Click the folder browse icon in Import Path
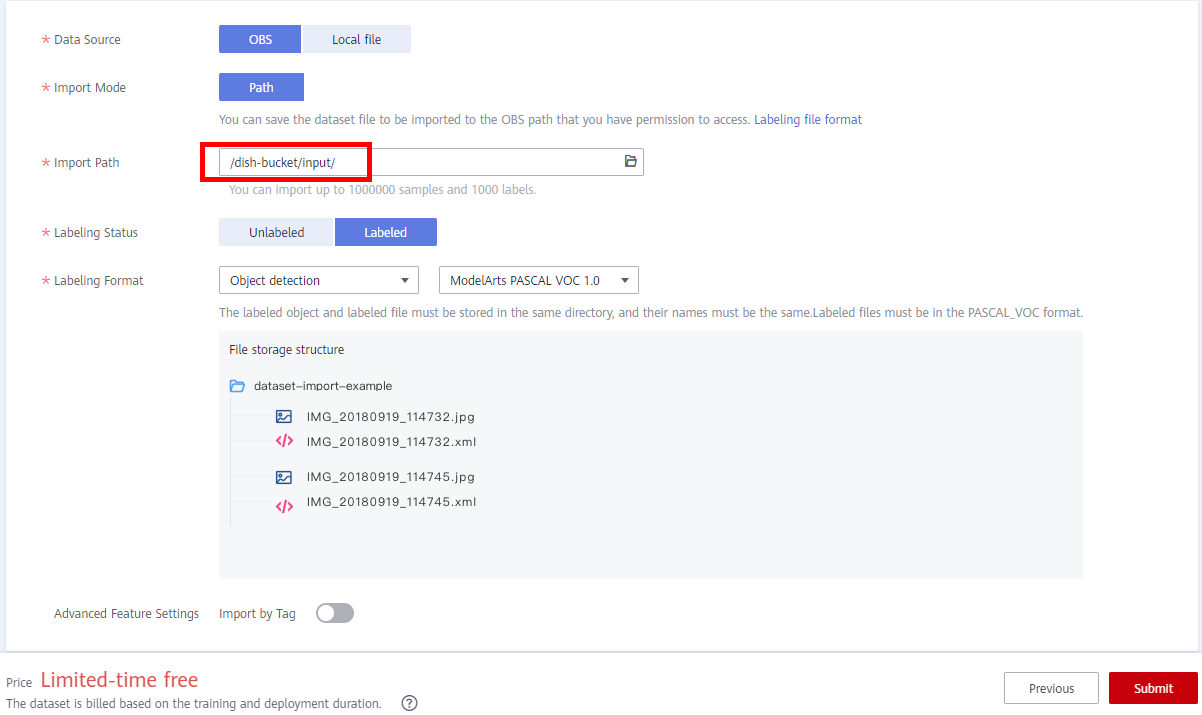 click(x=630, y=162)
